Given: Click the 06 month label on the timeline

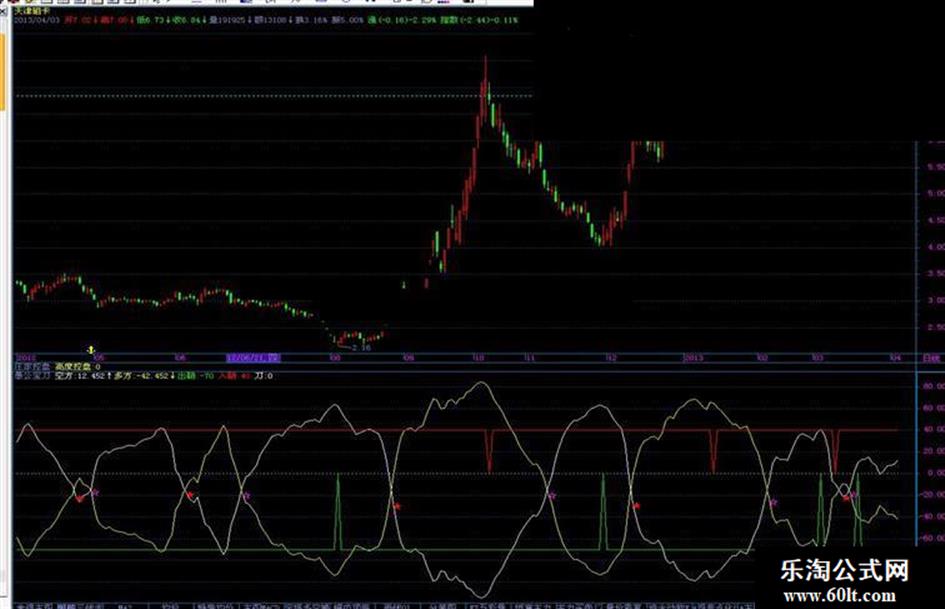Looking at the screenshot, I should click(x=180, y=358).
